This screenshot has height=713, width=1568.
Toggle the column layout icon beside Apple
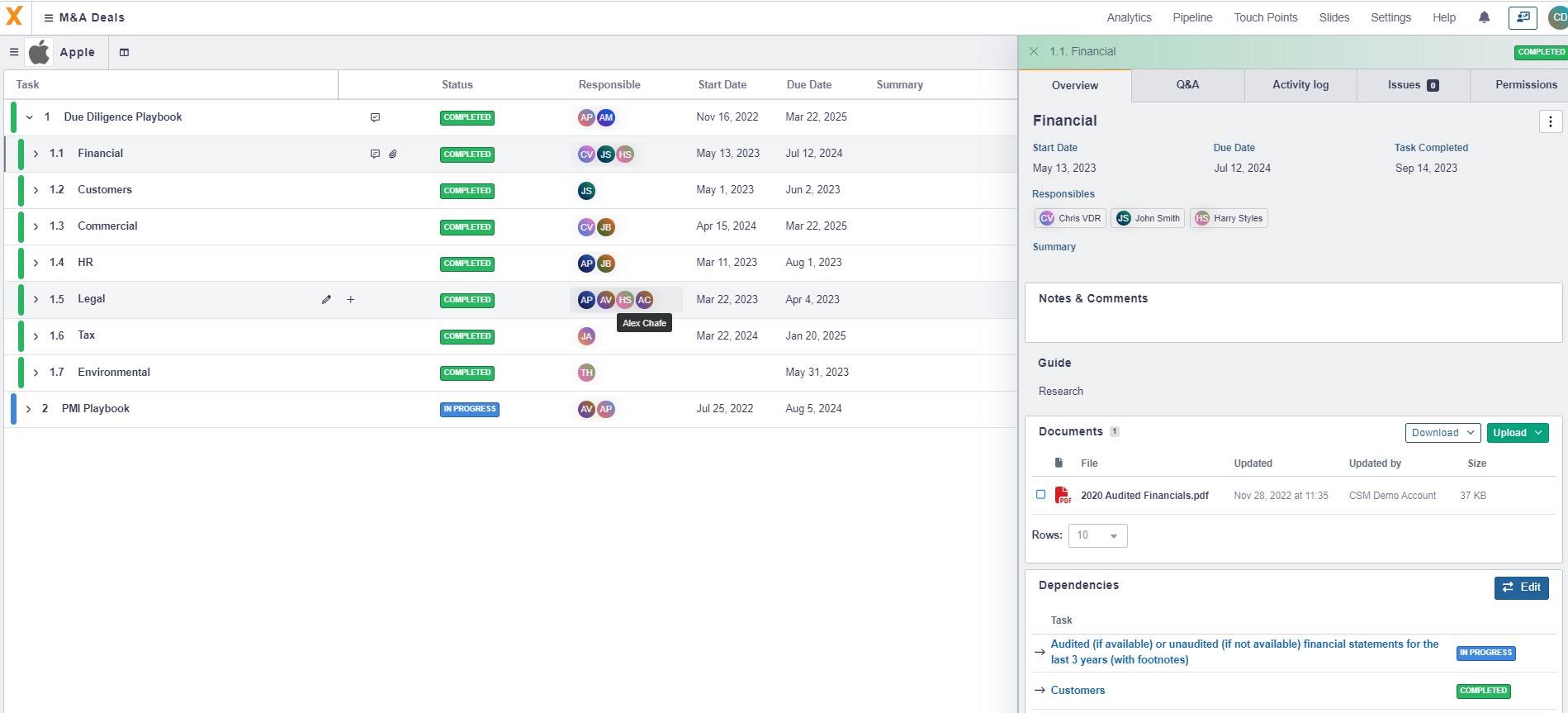click(x=125, y=53)
